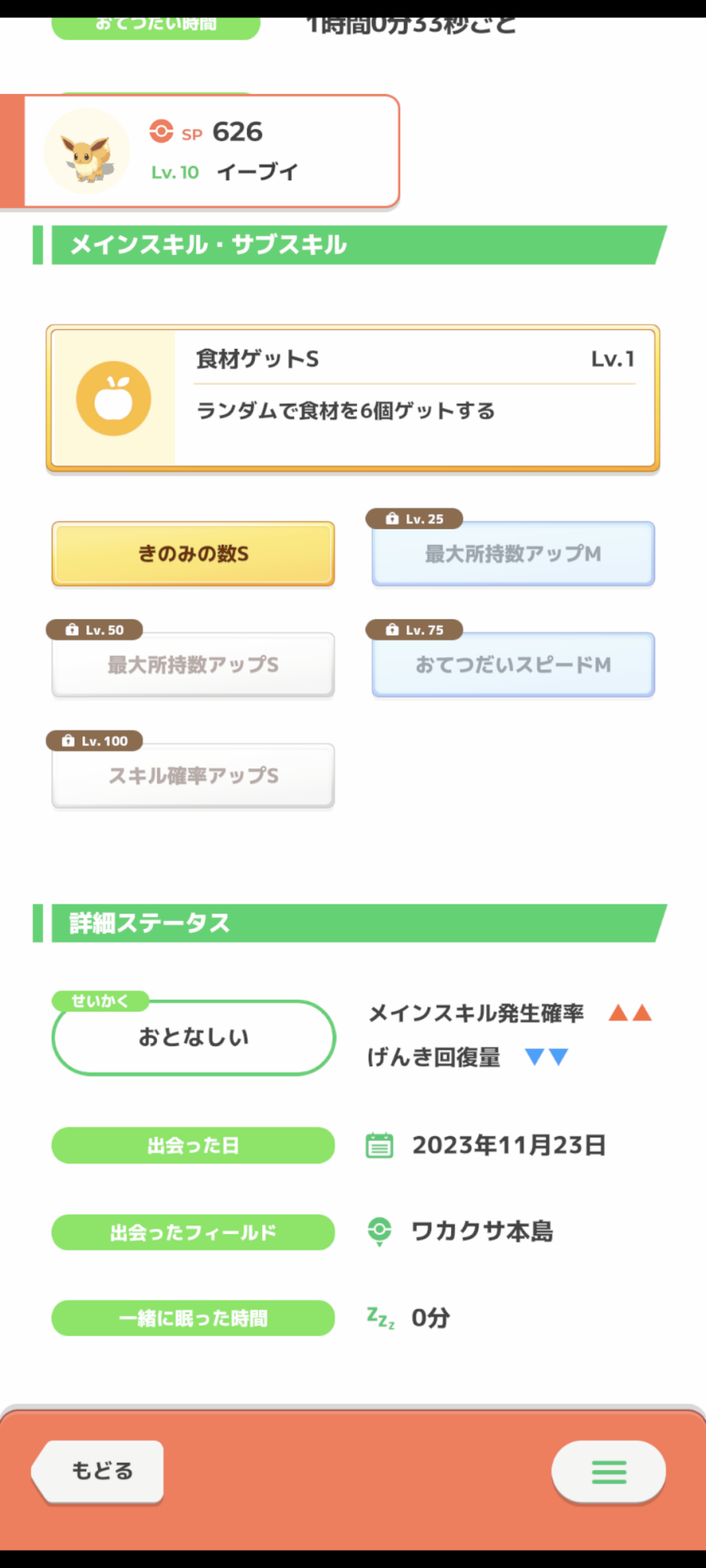Tap locked 最大所持数アップM sub skill

513,554
